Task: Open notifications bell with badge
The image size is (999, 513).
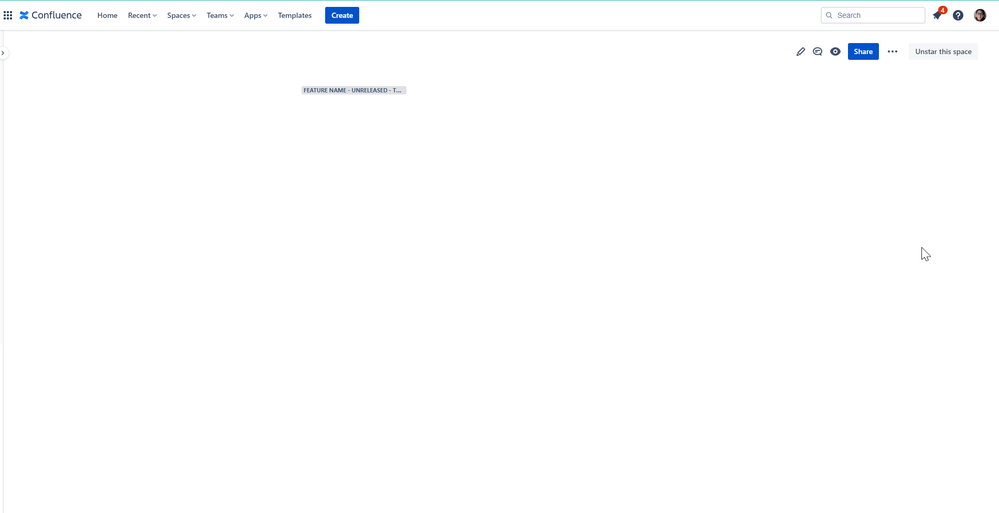Action: tap(937, 15)
